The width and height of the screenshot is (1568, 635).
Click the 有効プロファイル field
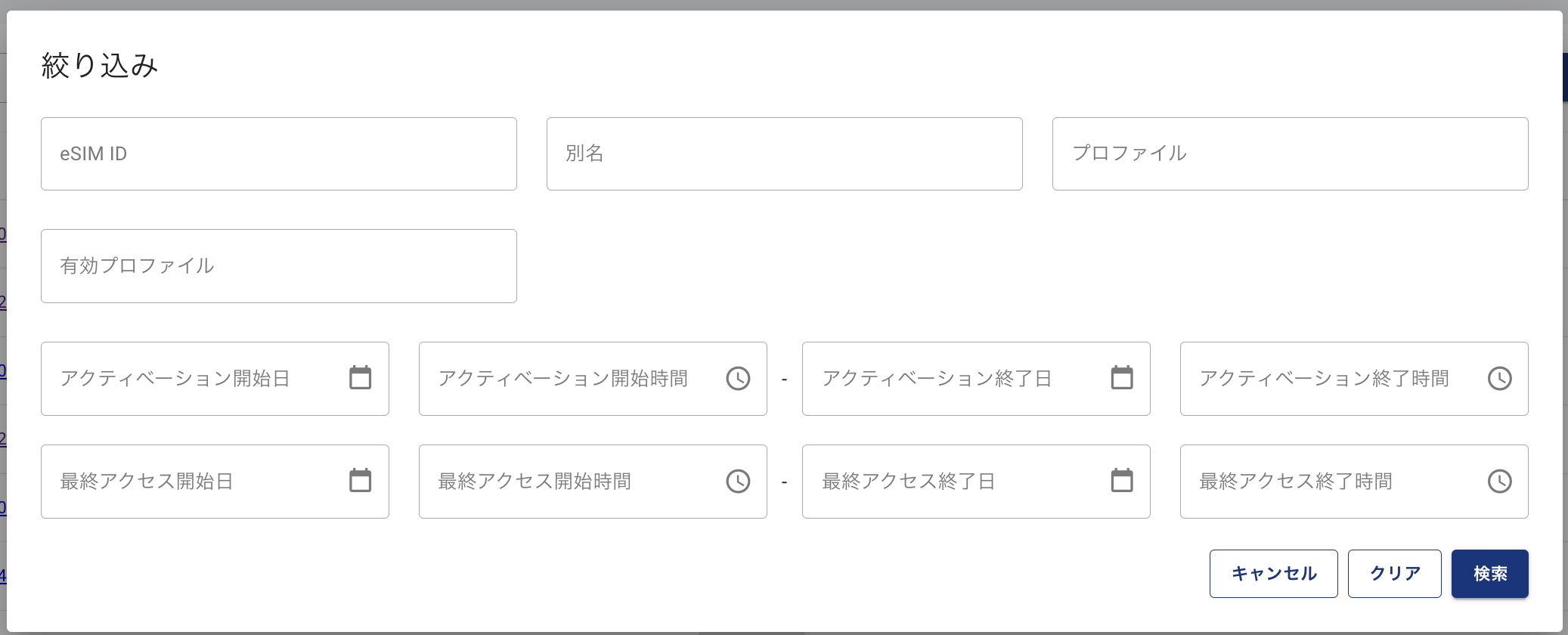tap(278, 266)
